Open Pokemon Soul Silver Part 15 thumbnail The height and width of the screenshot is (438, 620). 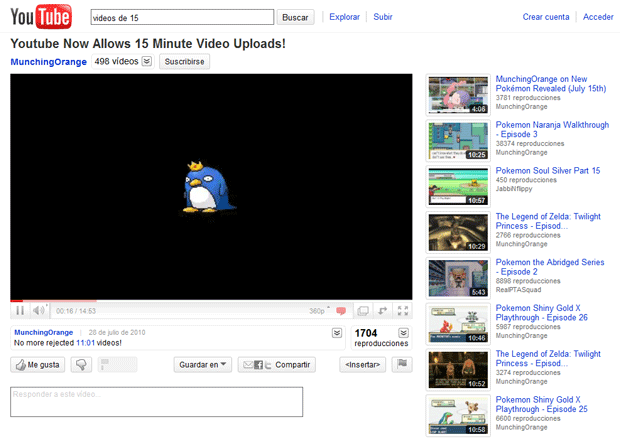(458, 187)
